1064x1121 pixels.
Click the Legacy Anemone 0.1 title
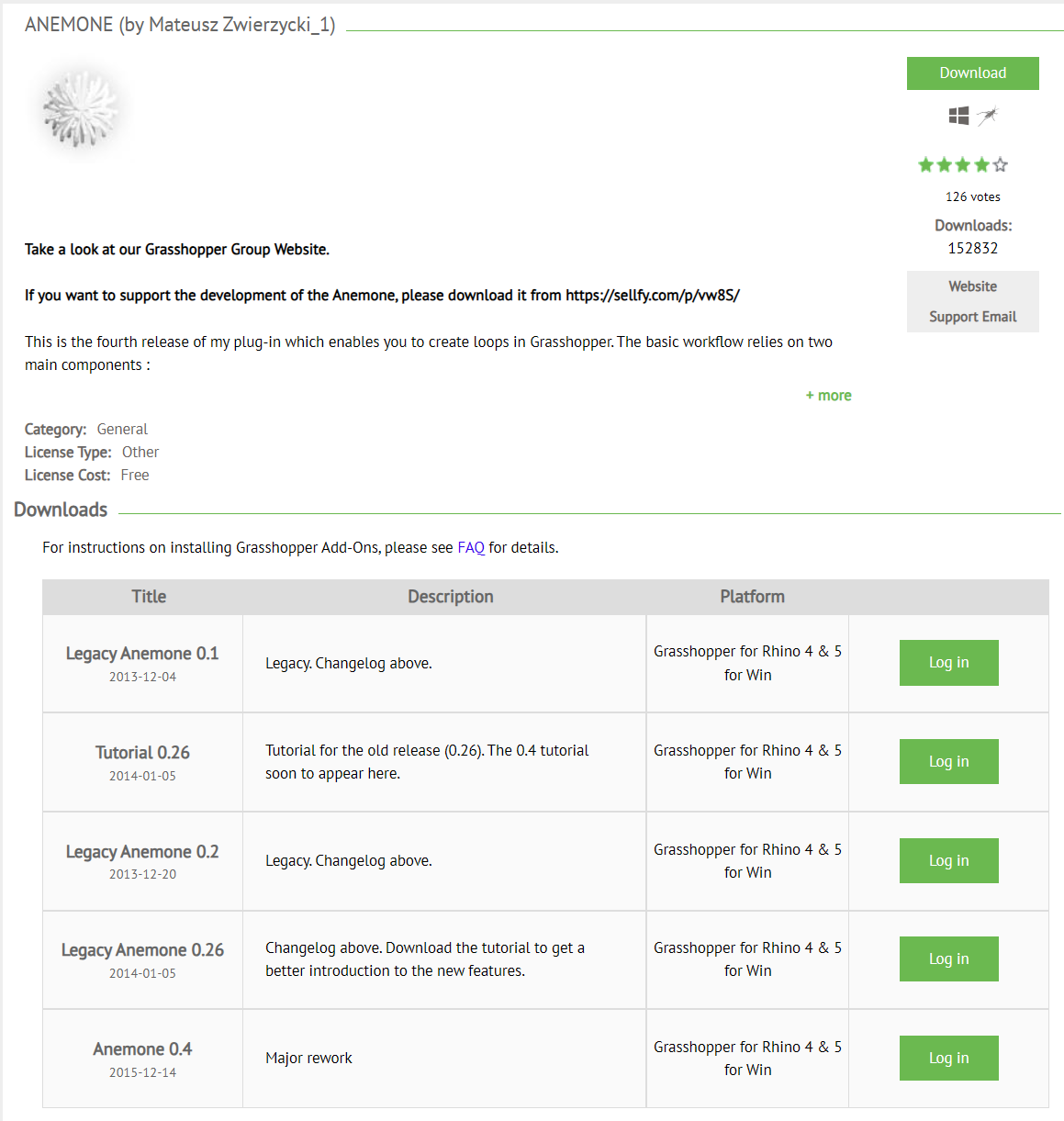click(142, 654)
